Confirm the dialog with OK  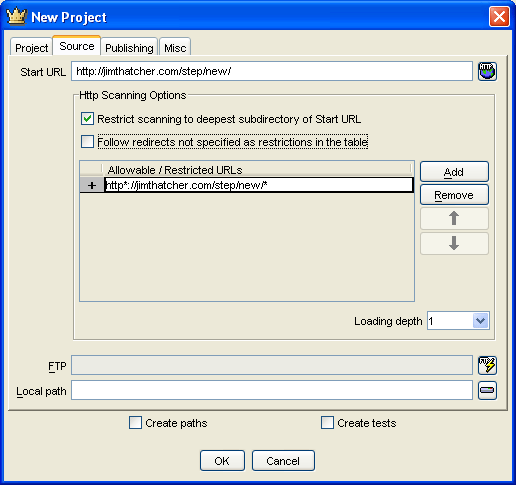click(x=222, y=461)
